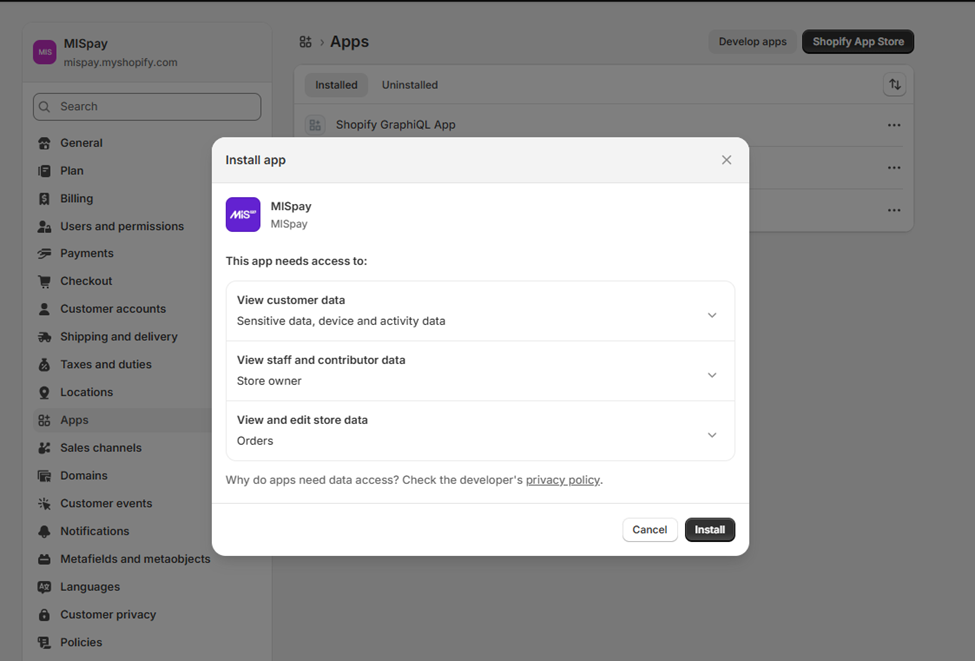This screenshot has width=975, height=661.
Task: Open the developer's privacy policy link
Action: coord(563,480)
